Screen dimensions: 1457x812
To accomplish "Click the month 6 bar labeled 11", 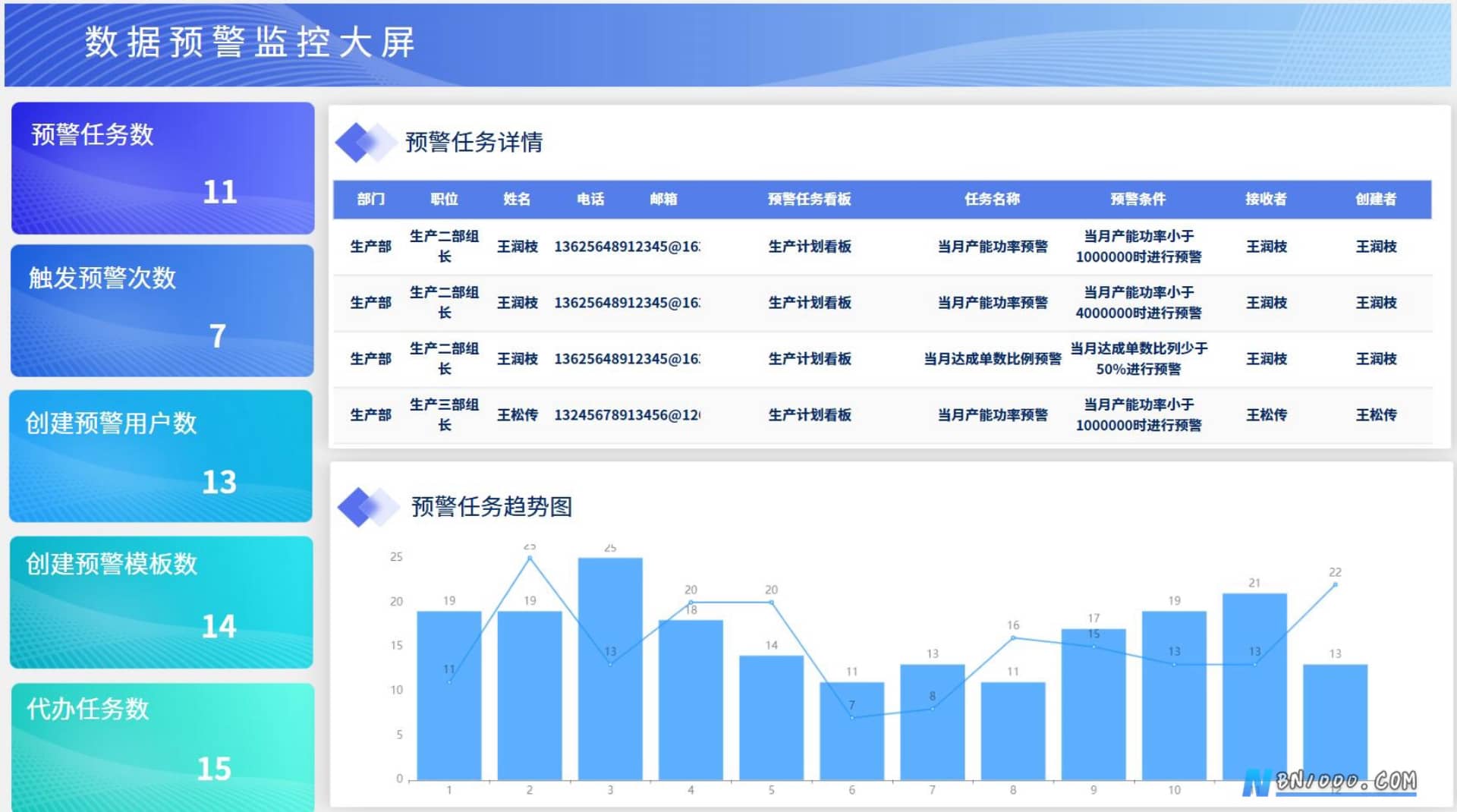I will (x=851, y=731).
